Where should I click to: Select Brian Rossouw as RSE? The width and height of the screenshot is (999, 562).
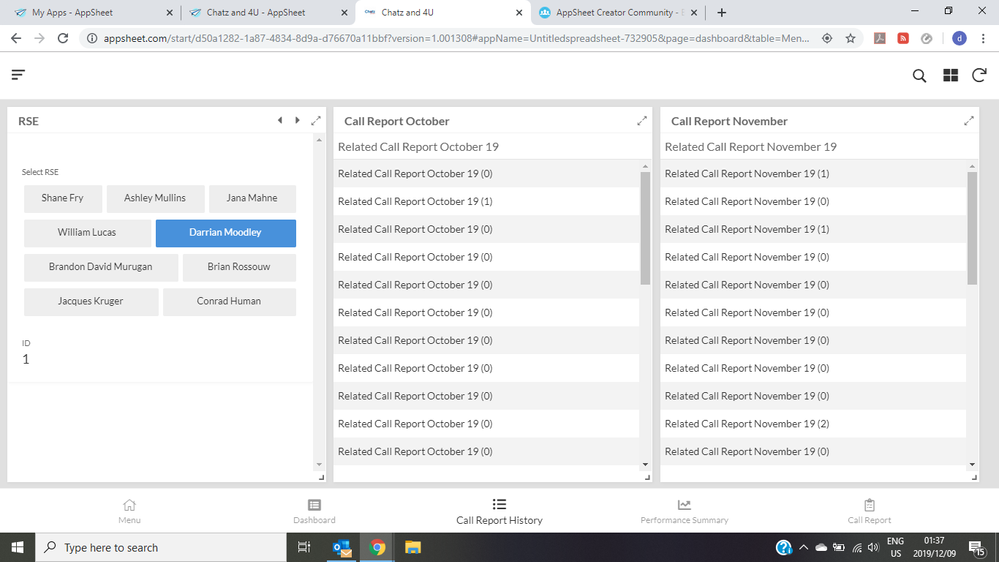point(239,267)
